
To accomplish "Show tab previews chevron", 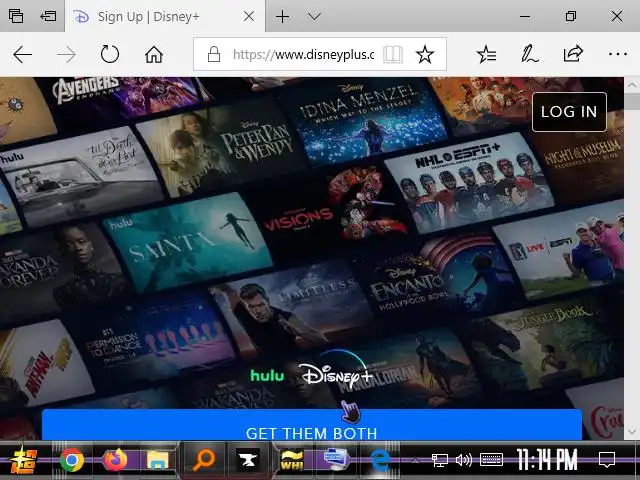I will click(314, 17).
